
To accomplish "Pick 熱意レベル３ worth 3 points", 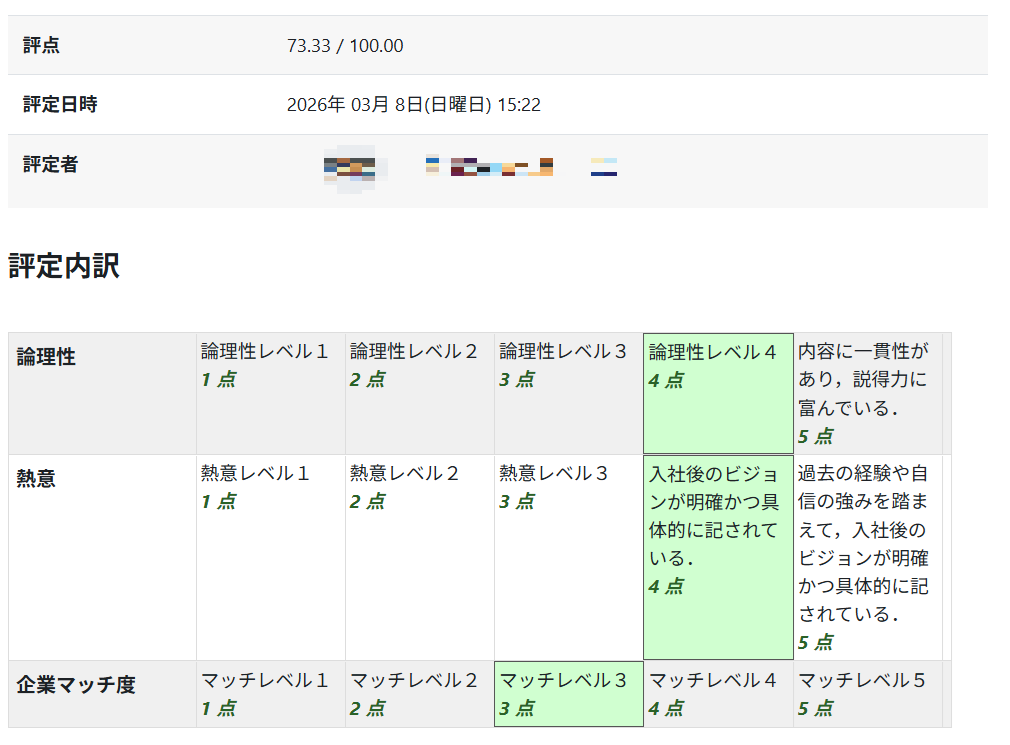I will click(x=568, y=557).
